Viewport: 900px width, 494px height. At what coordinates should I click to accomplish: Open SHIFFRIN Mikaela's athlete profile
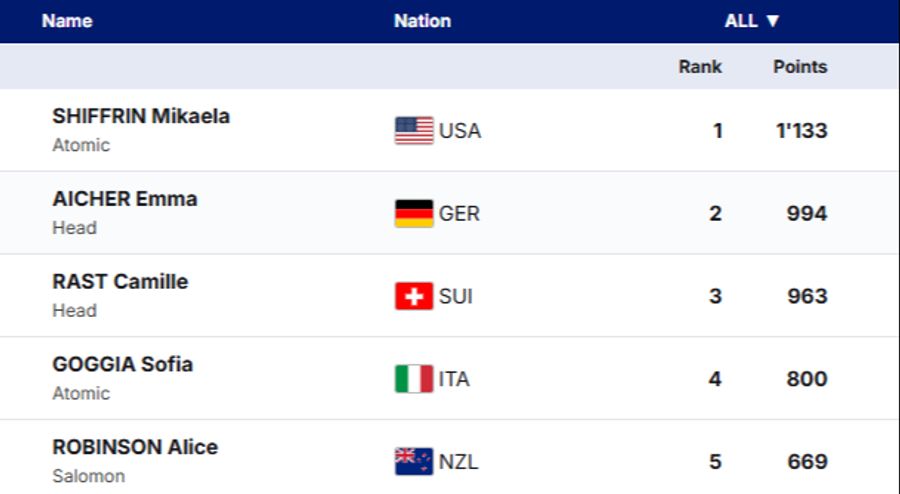141,116
